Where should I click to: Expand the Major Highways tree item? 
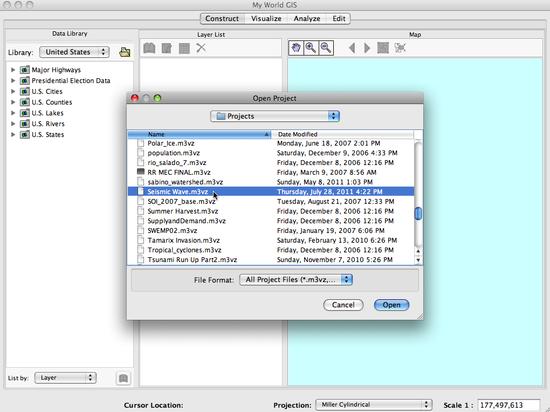click(x=13, y=70)
